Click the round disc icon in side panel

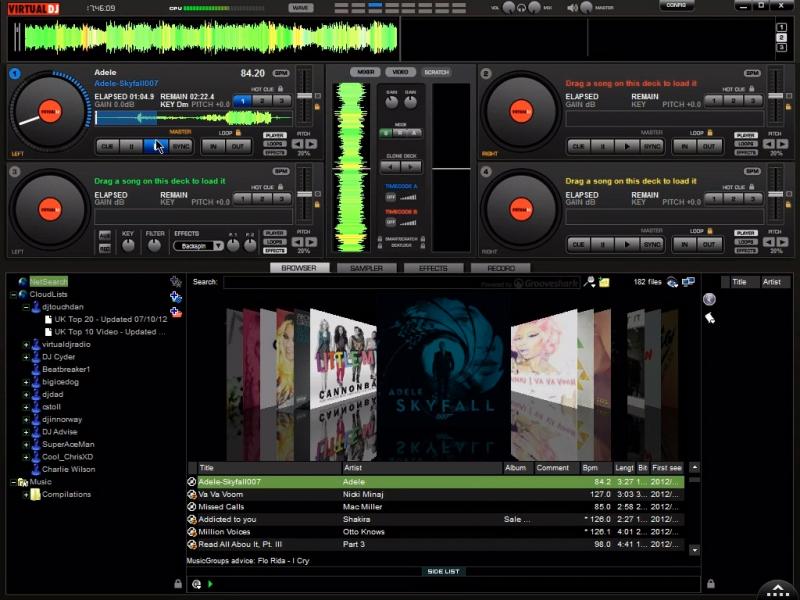709,299
